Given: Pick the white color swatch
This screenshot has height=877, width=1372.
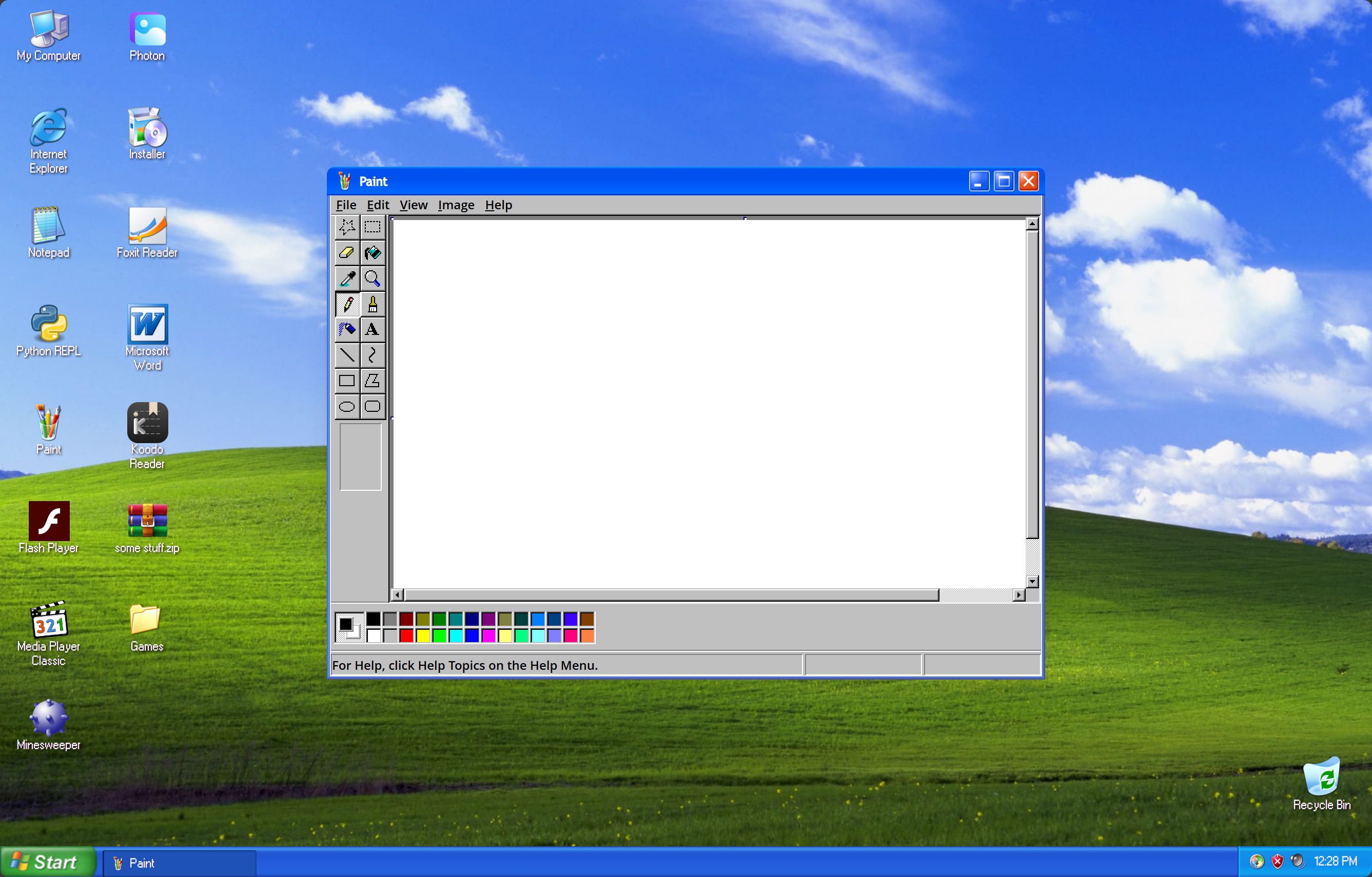Looking at the screenshot, I should pos(374,635).
